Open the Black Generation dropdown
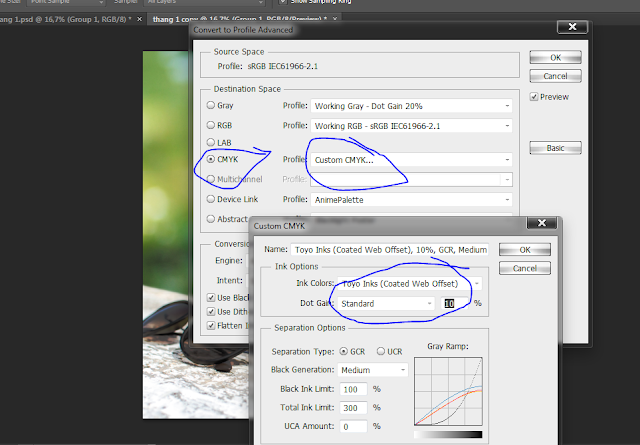Screen dimensions: 640x445 click(x=373, y=370)
